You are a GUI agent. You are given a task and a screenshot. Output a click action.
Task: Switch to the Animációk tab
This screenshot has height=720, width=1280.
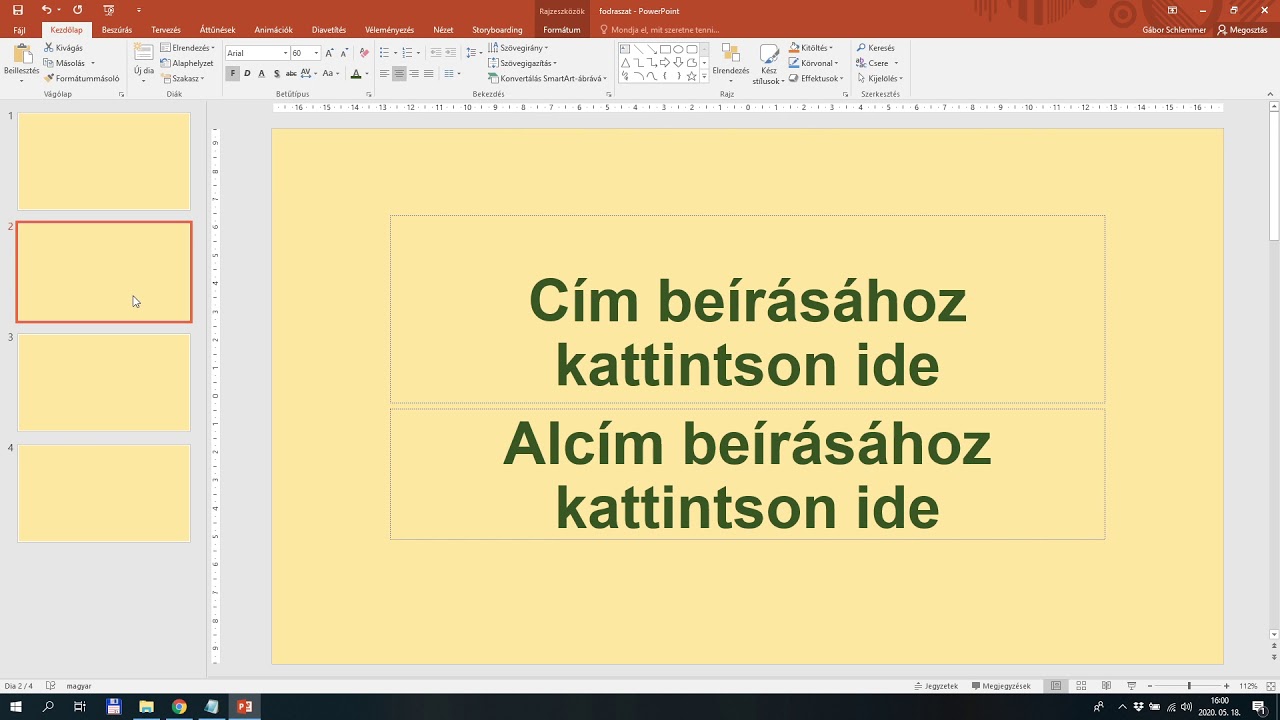274,30
